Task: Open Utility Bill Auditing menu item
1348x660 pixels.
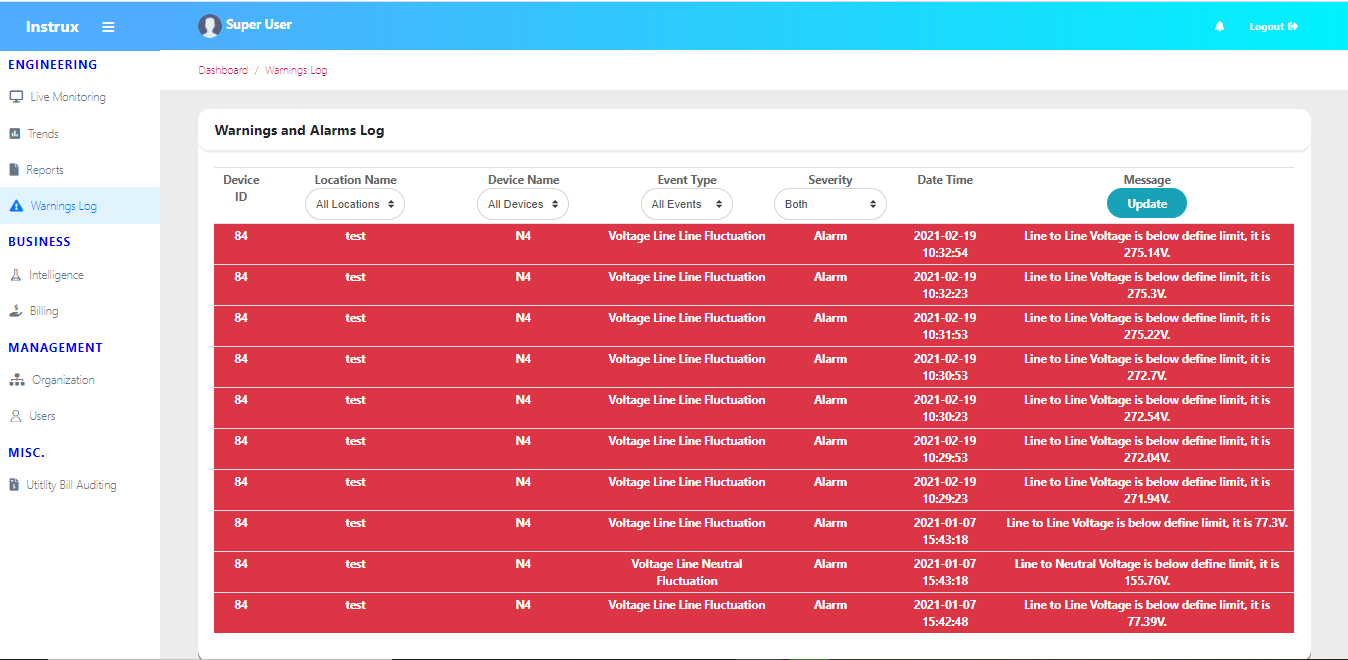Action: tap(71, 485)
